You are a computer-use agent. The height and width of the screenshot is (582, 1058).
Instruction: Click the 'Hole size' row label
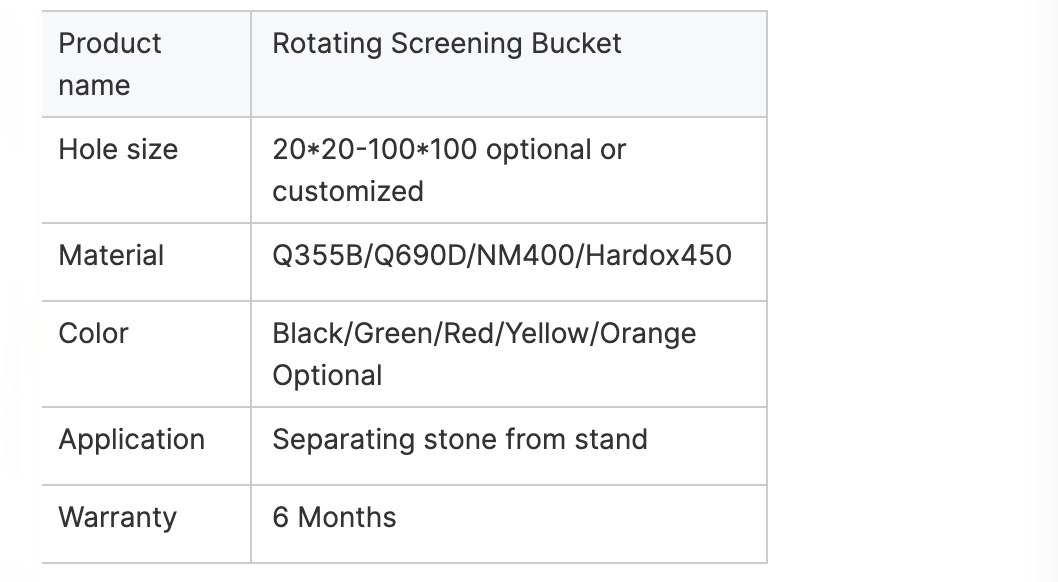coord(118,149)
